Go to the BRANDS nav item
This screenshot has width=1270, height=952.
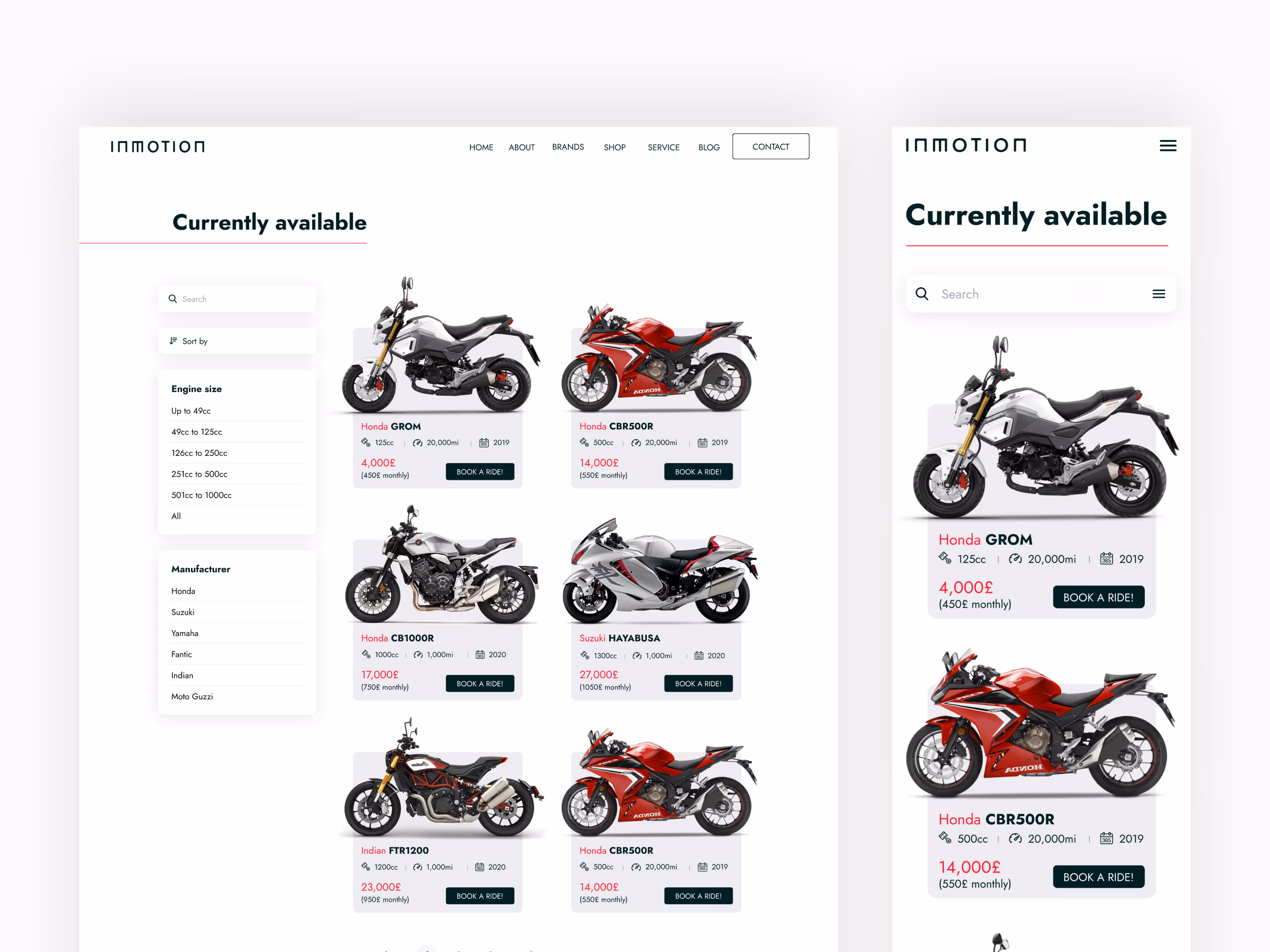(x=568, y=147)
